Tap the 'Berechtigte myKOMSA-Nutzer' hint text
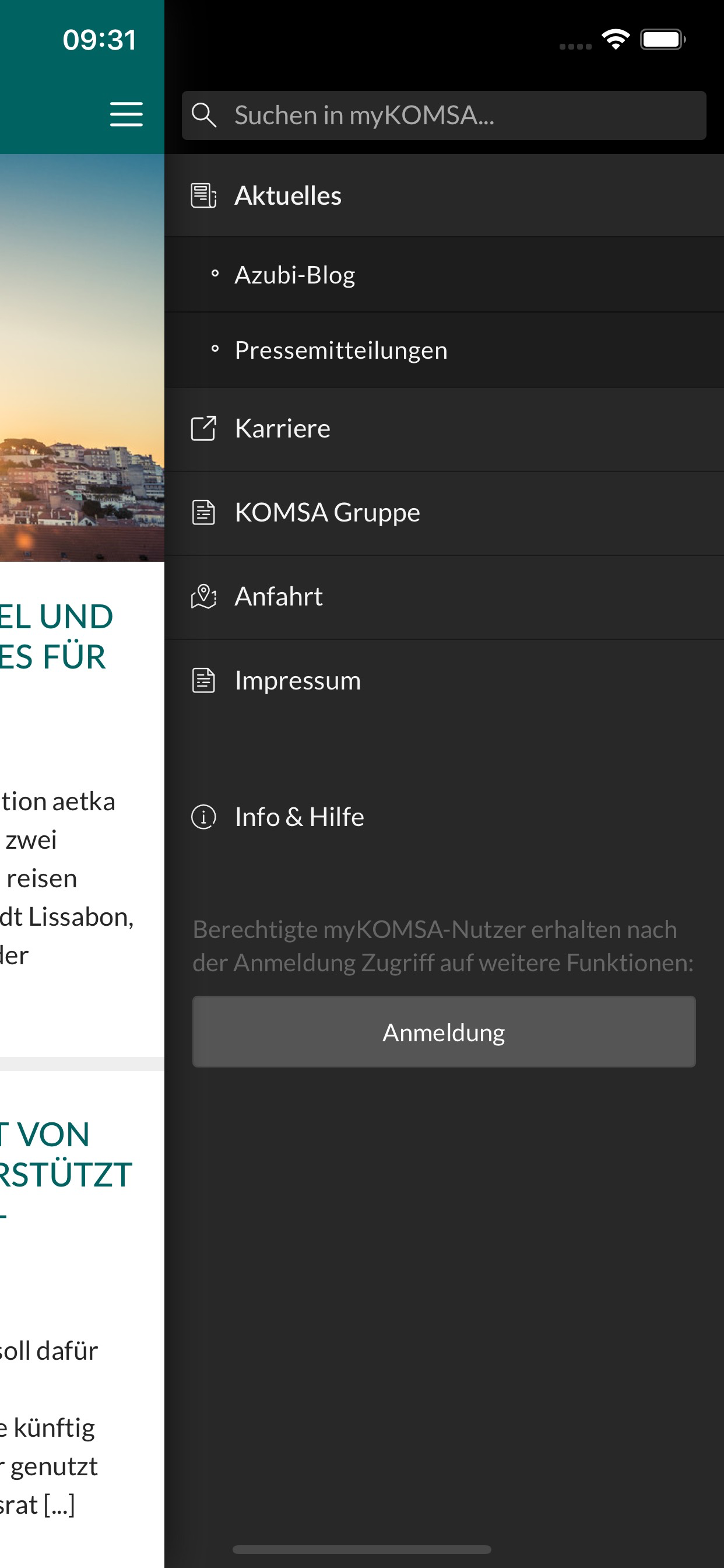Image resolution: width=724 pixels, height=1568 pixels. click(444, 946)
